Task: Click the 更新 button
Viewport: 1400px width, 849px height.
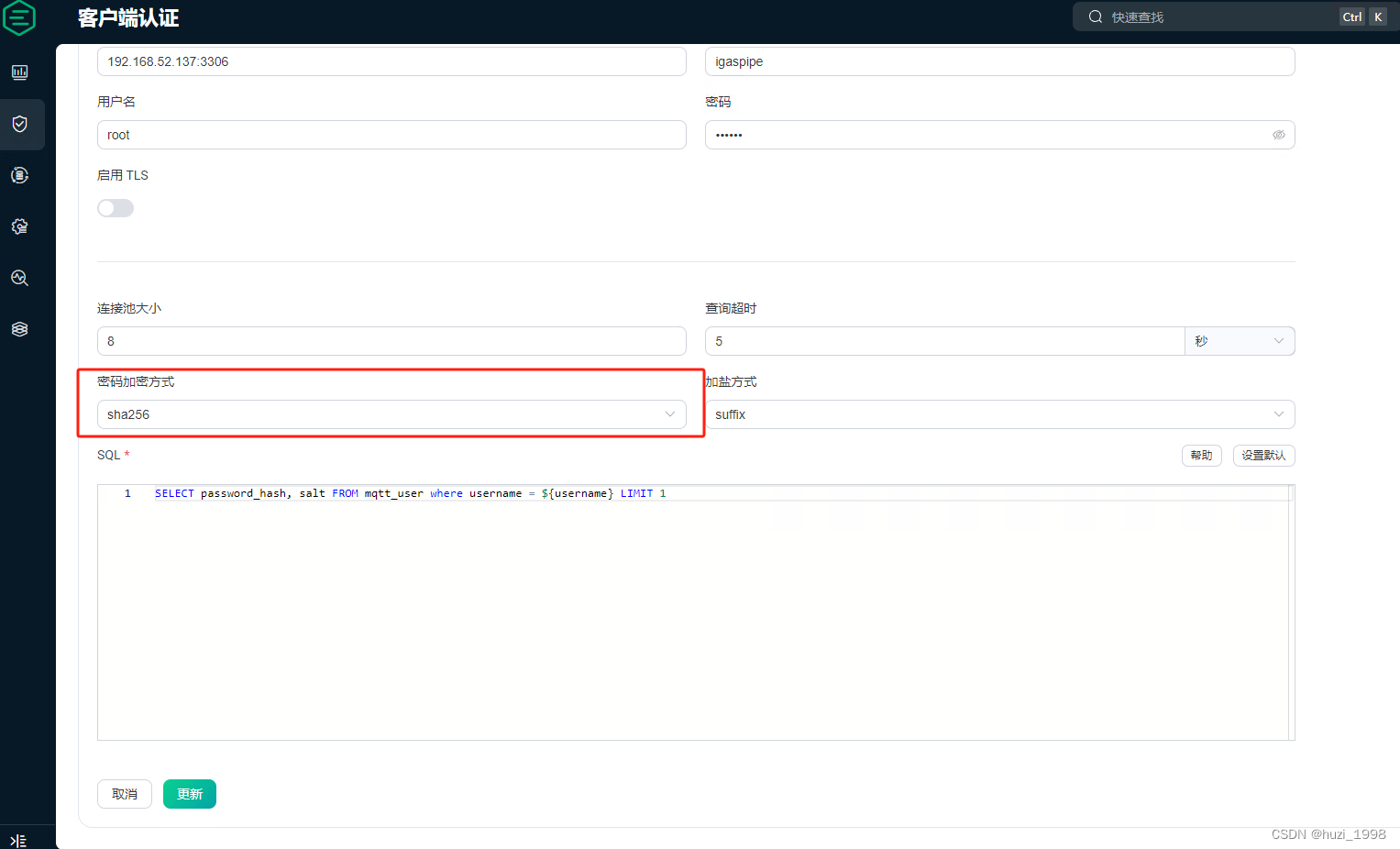Action: coord(190,794)
